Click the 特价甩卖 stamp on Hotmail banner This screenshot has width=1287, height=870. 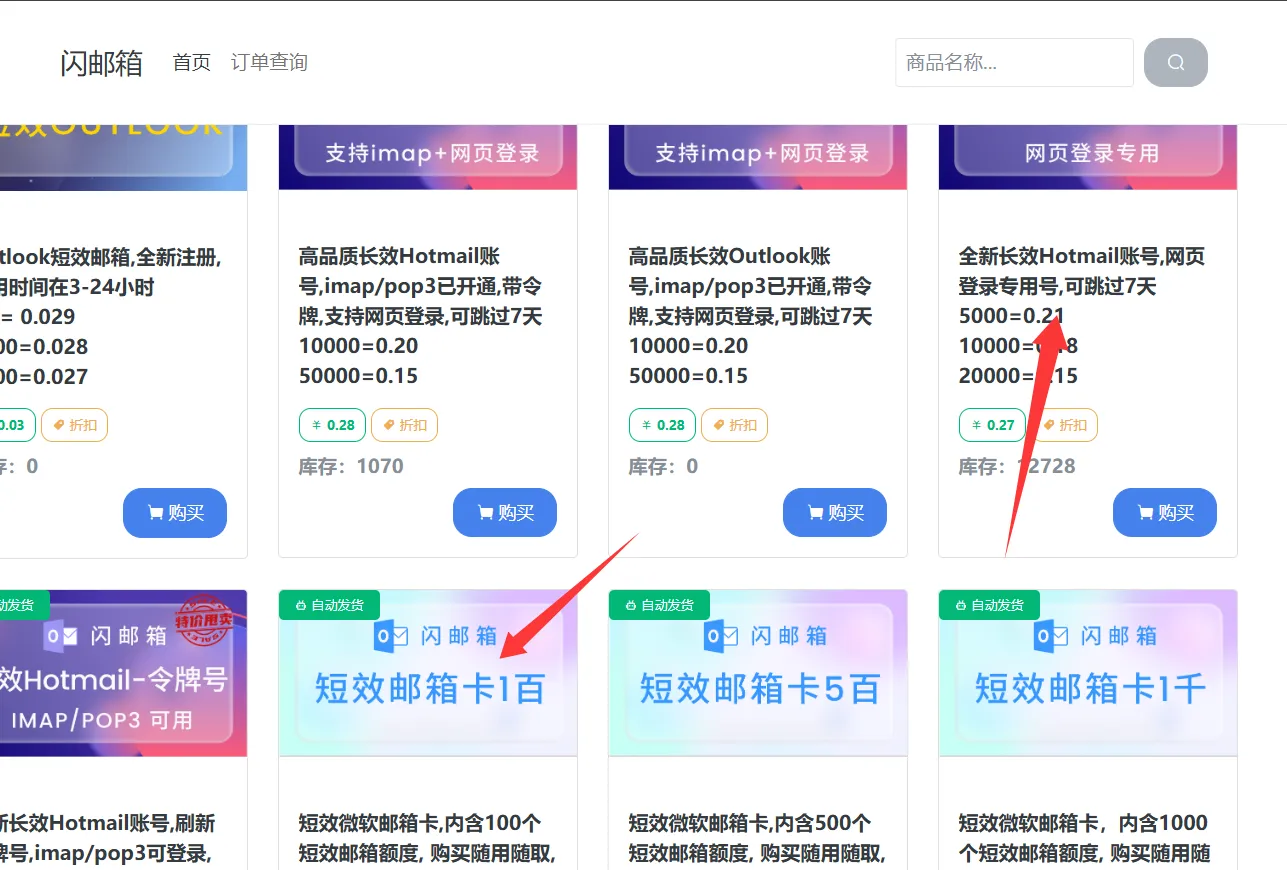204,619
